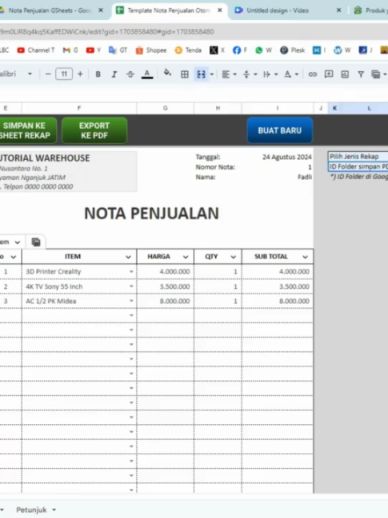Select column G header
388x518 pixels.
165,108
